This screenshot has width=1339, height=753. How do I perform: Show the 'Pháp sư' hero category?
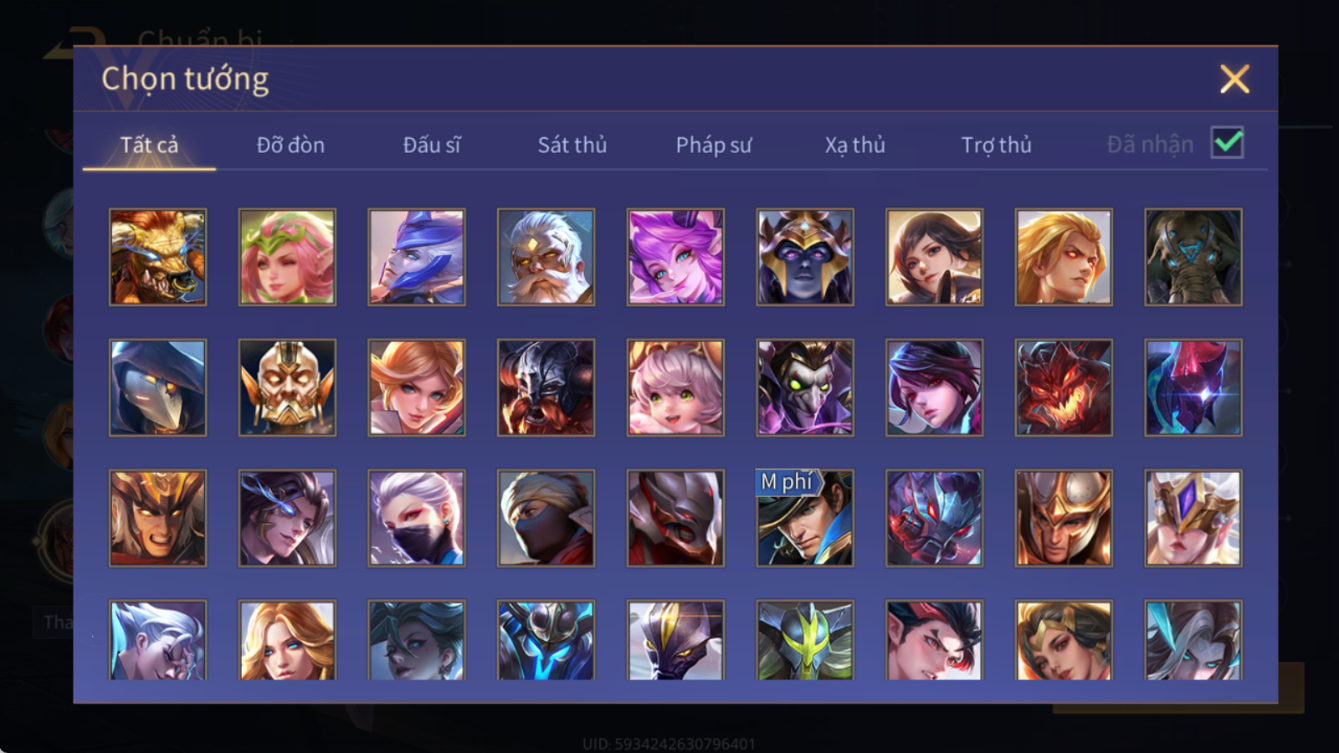coord(713,145)
